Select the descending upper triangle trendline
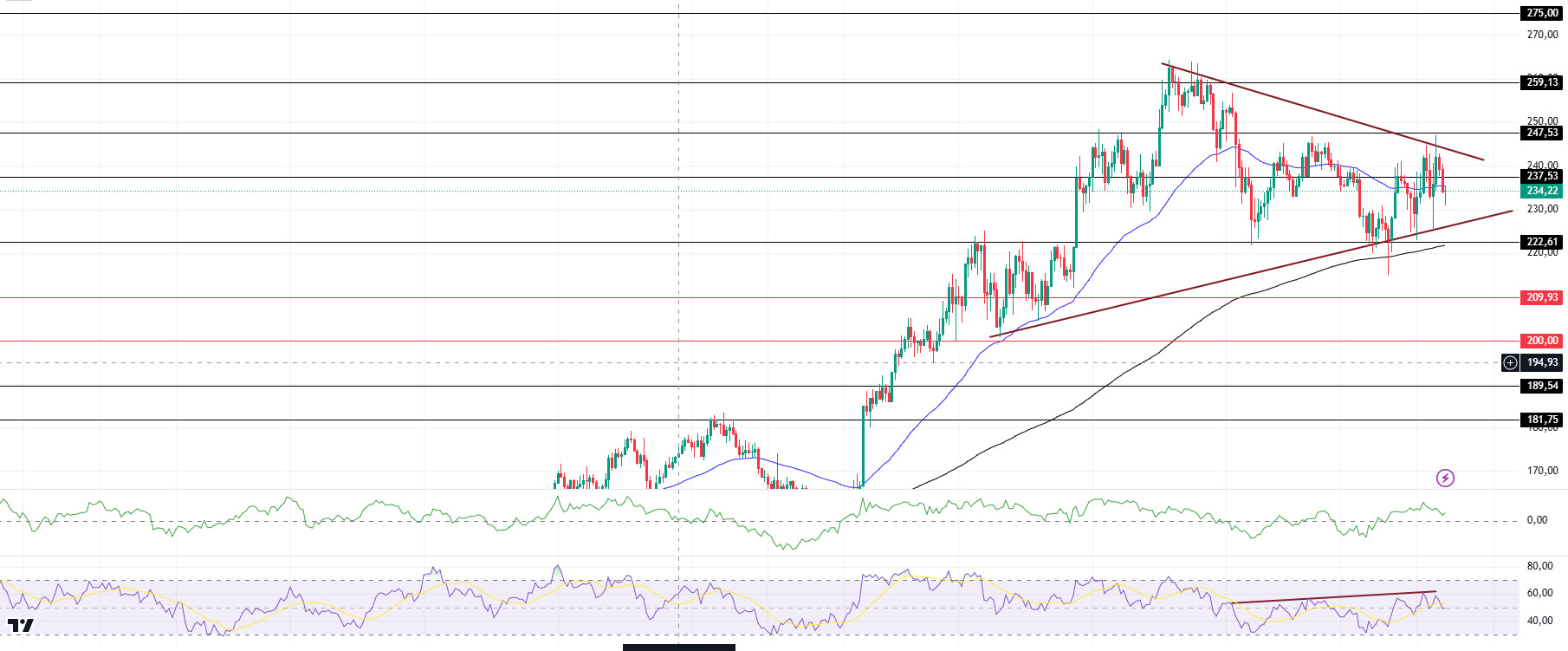Screen dimensions: 1568x651 (x=1323, y=111)
